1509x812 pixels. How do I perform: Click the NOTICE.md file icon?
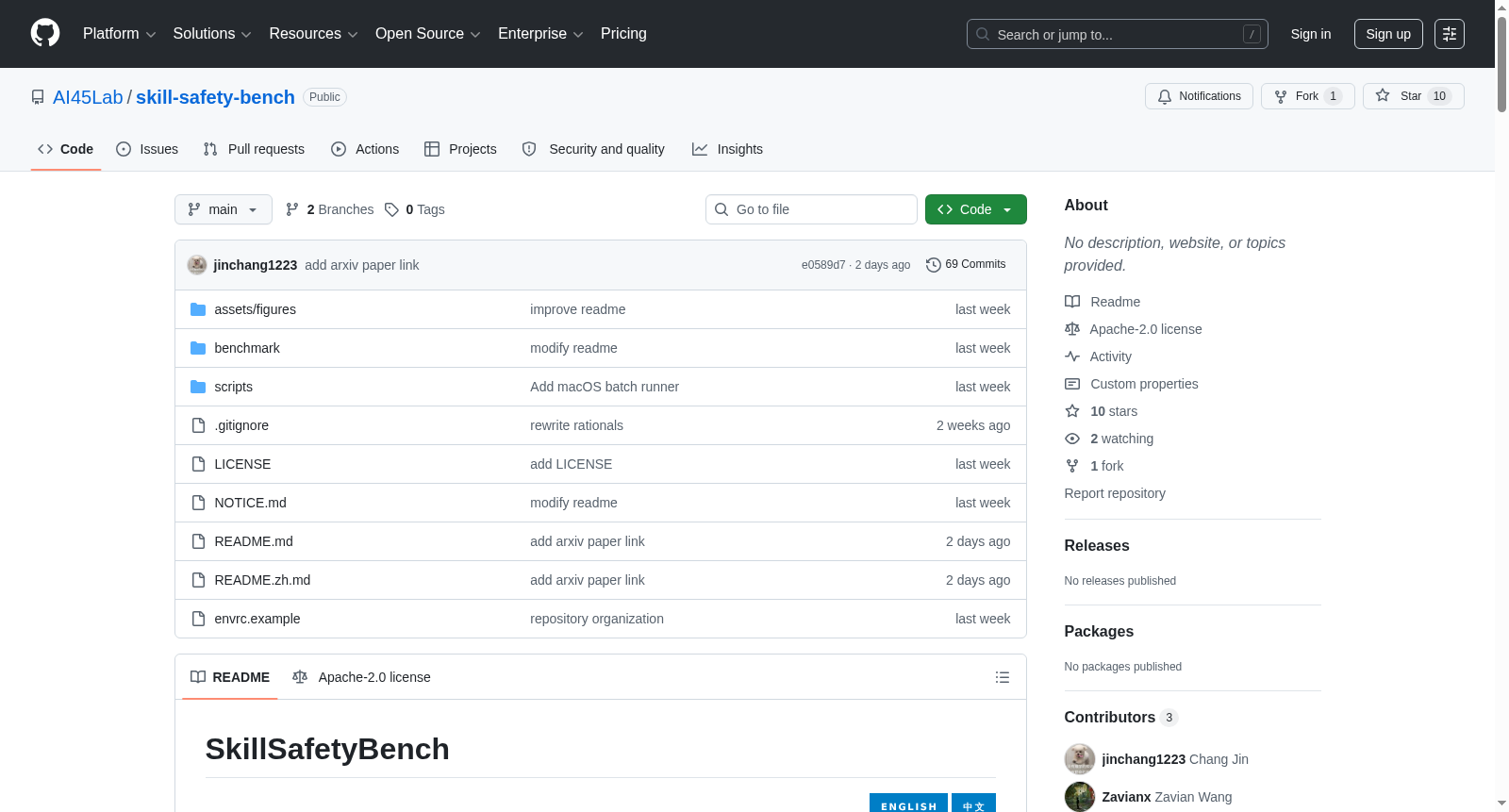click(x=198, y=503)
